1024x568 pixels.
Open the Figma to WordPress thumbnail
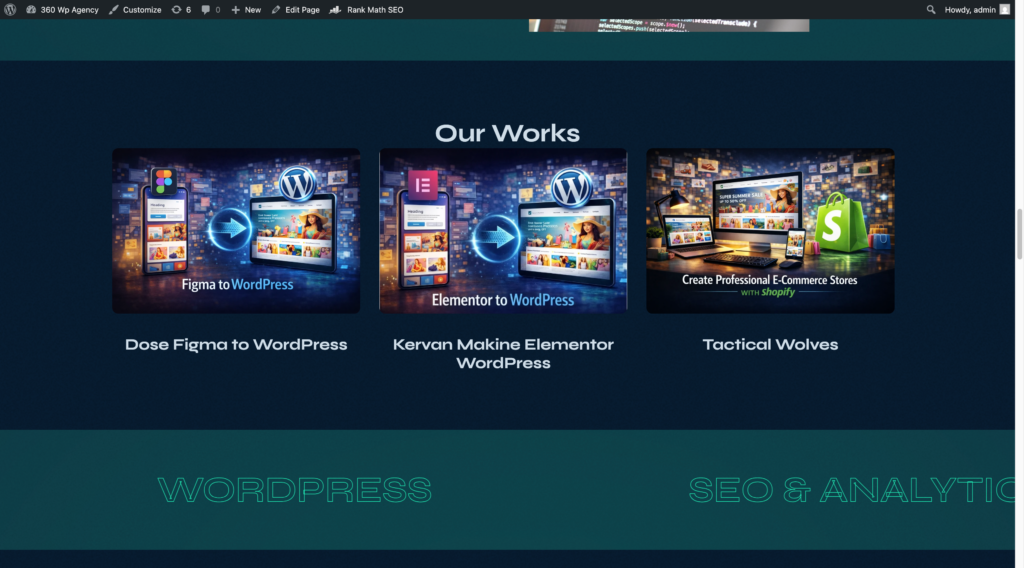pyautogui.click(x=236, y=230)
